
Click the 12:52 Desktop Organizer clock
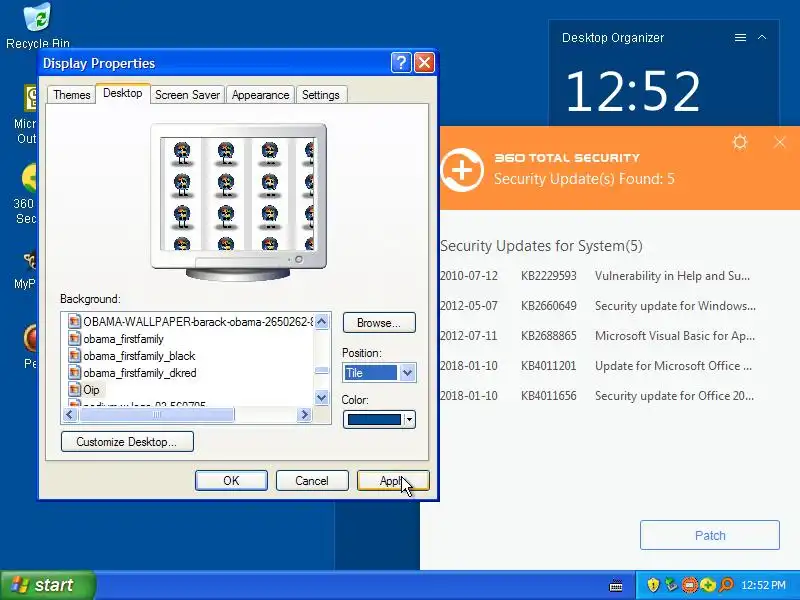pyautogui.click(x=633, y=91)
